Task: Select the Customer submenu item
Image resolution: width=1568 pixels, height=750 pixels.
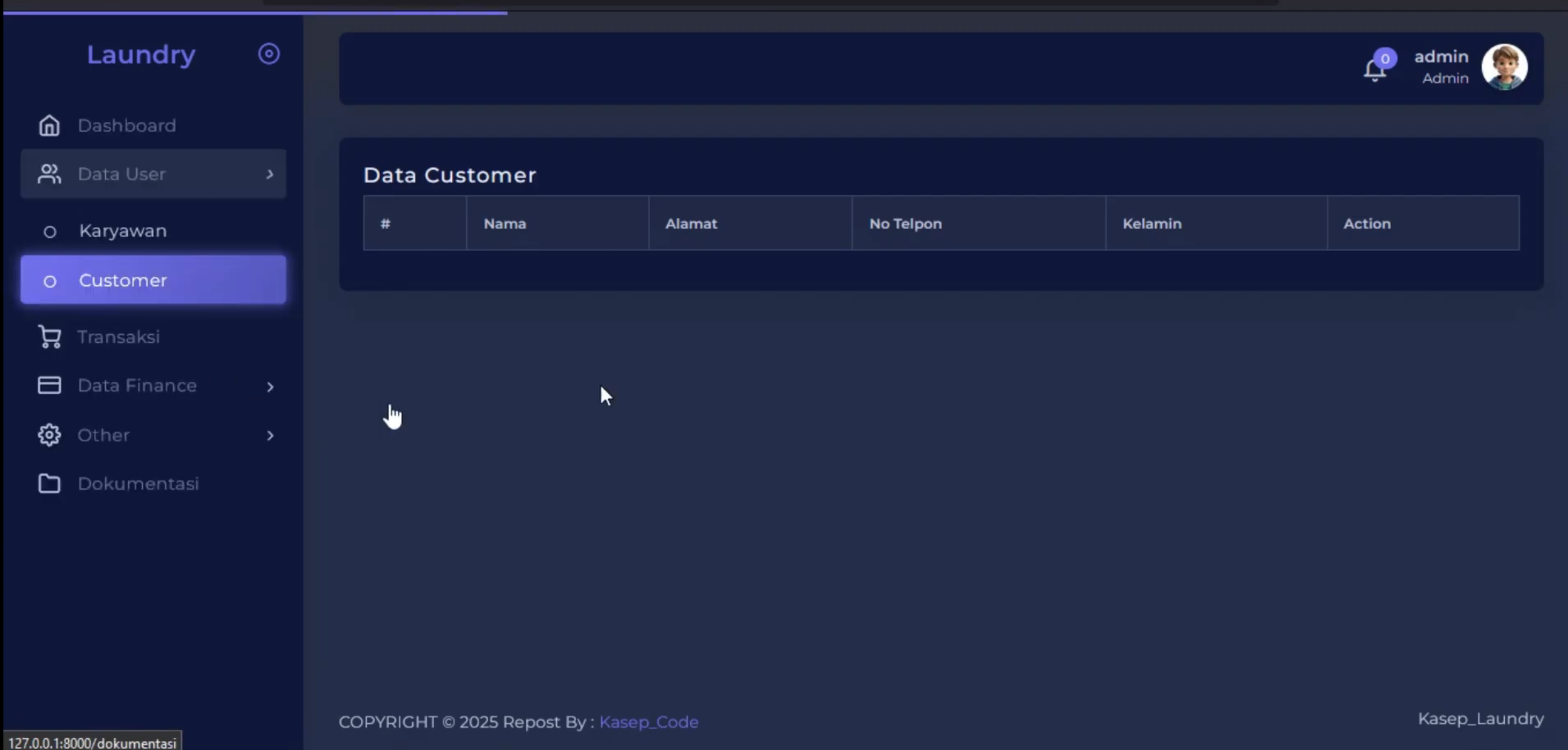Action: pyautogui.click(x=153, y=280)
